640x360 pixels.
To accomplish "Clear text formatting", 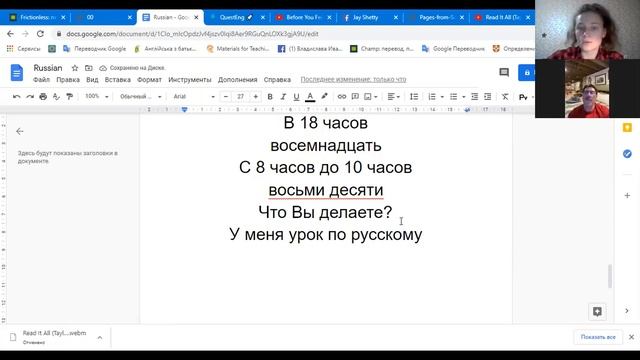I will coord(505,97).
